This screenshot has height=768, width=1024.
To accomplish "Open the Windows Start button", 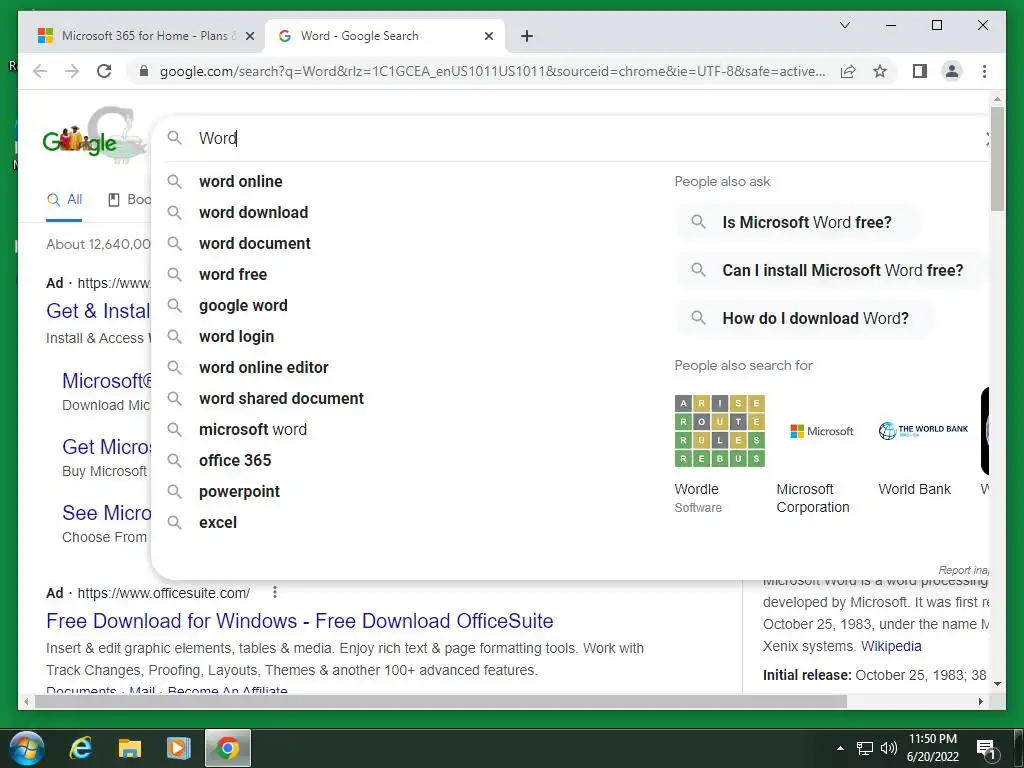I will click(x=27, y=748).
